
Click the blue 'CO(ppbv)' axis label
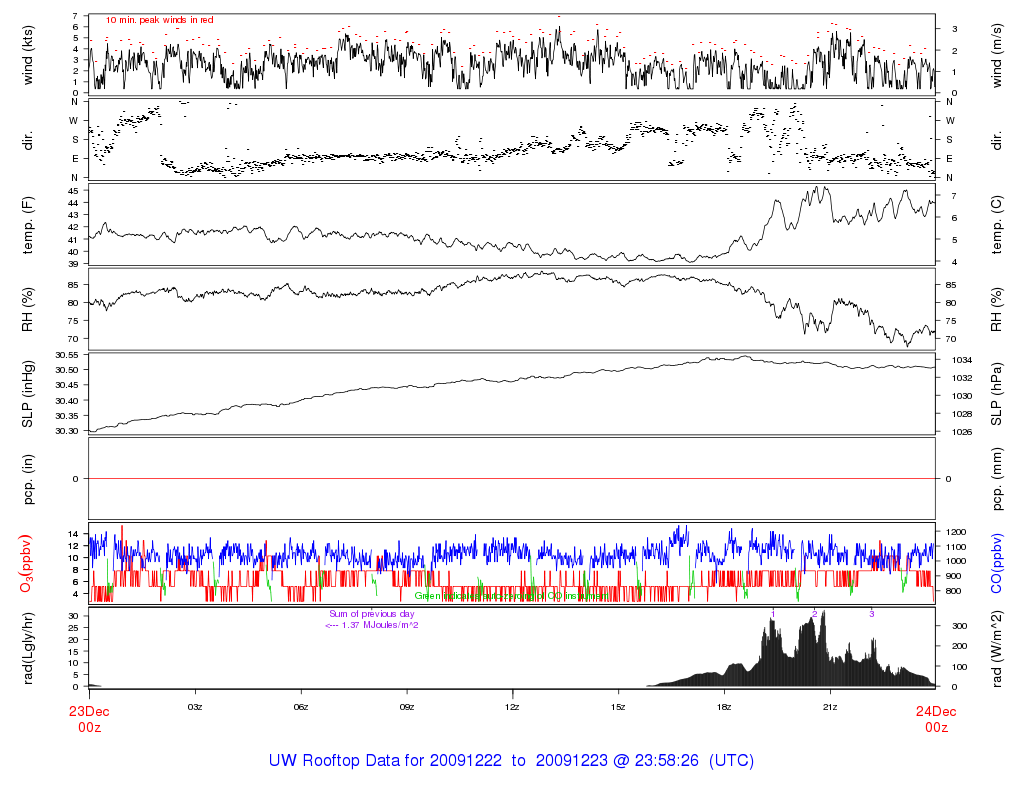(996, 564)
